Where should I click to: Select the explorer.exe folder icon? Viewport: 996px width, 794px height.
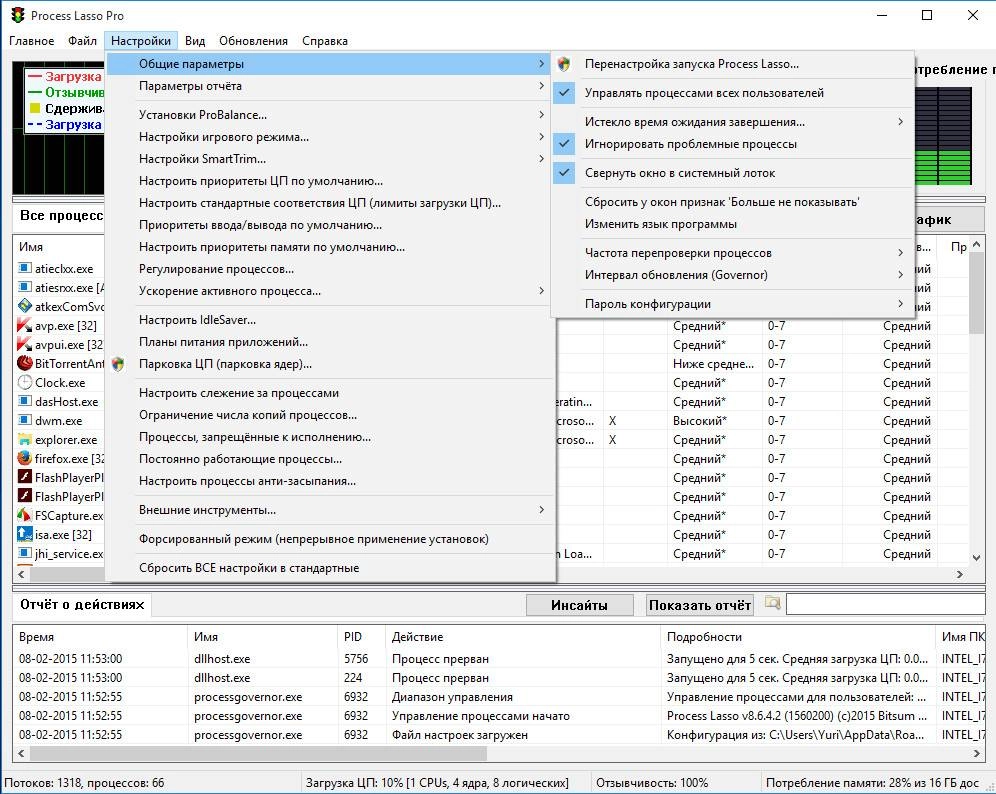pyautogui.click(x=25, y=440)
